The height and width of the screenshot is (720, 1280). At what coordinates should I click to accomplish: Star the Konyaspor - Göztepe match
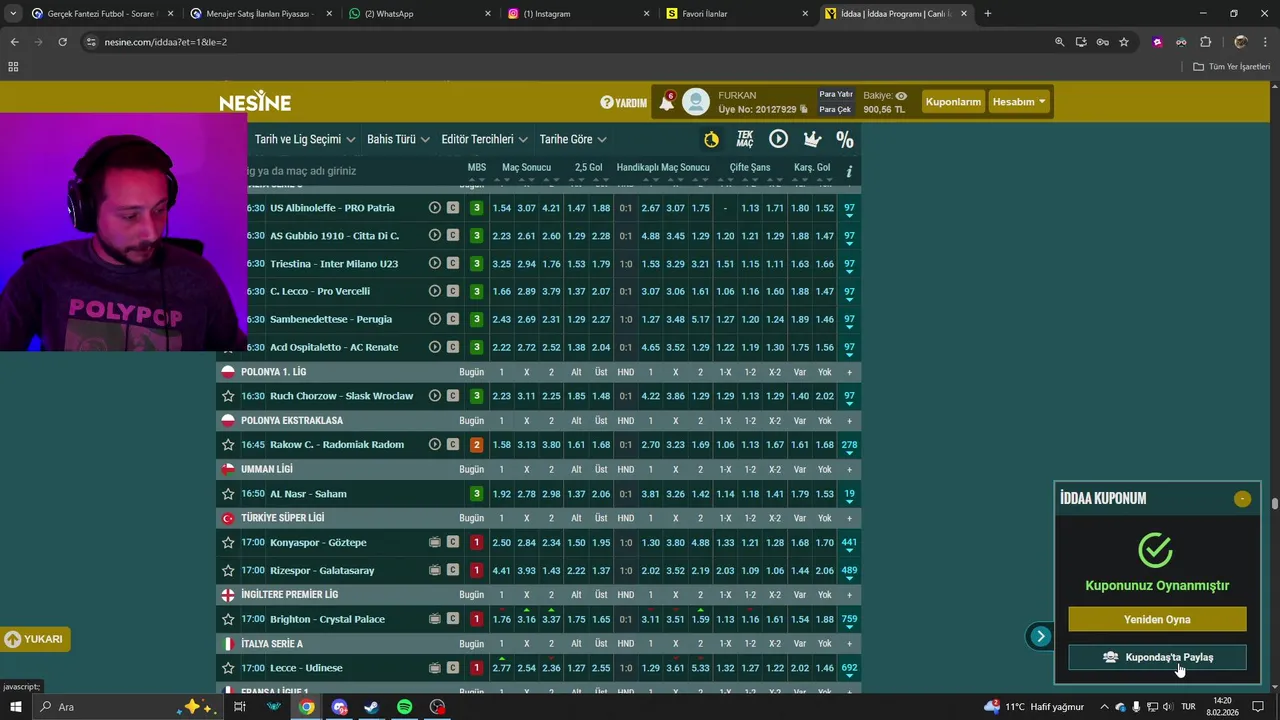point(228,543)
